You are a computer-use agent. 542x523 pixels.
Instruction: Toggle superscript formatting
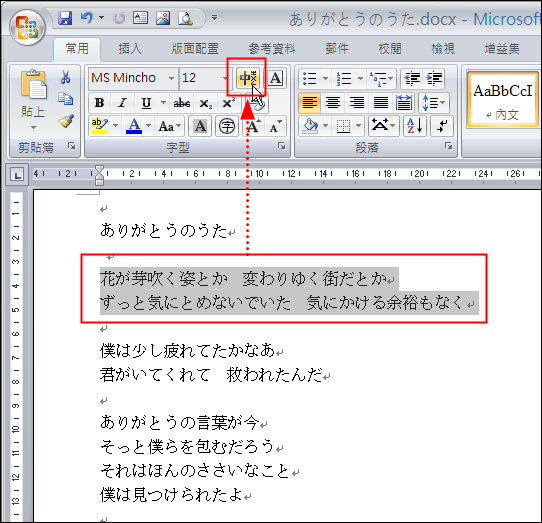coord(228,103)
